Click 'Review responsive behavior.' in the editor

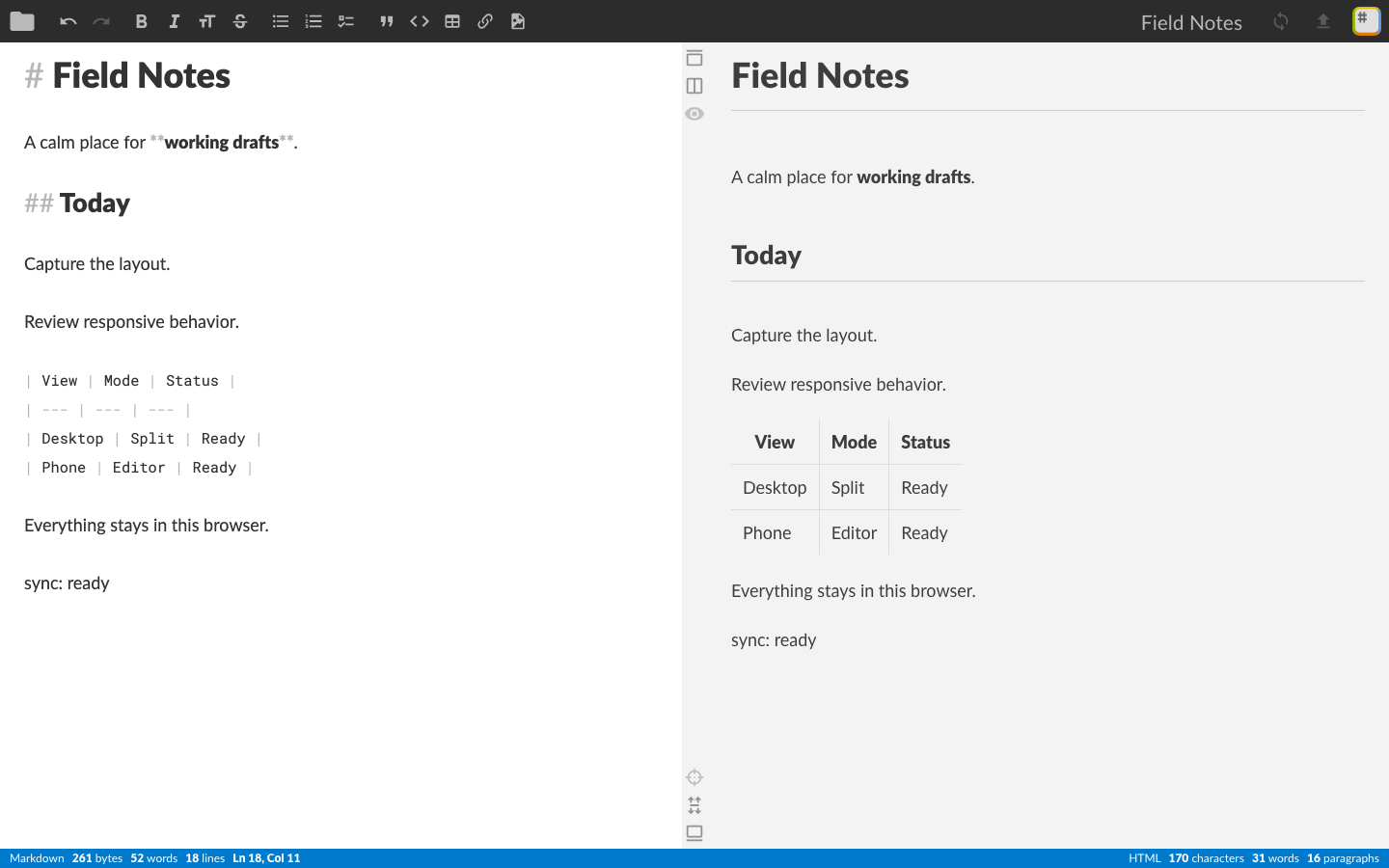tap(131, 322)
